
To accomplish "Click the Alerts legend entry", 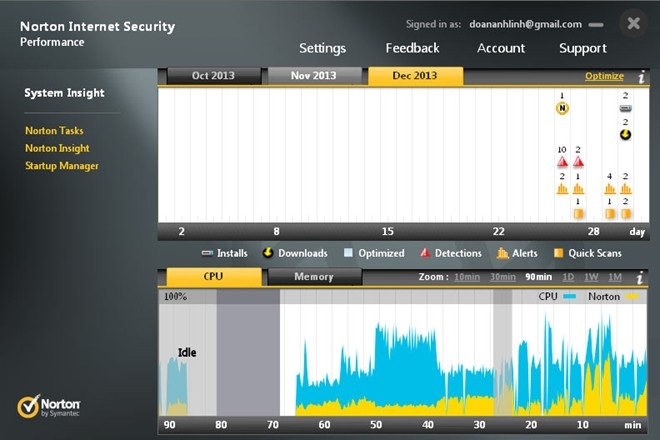I will pyautogui.click(x=517, y=253).
